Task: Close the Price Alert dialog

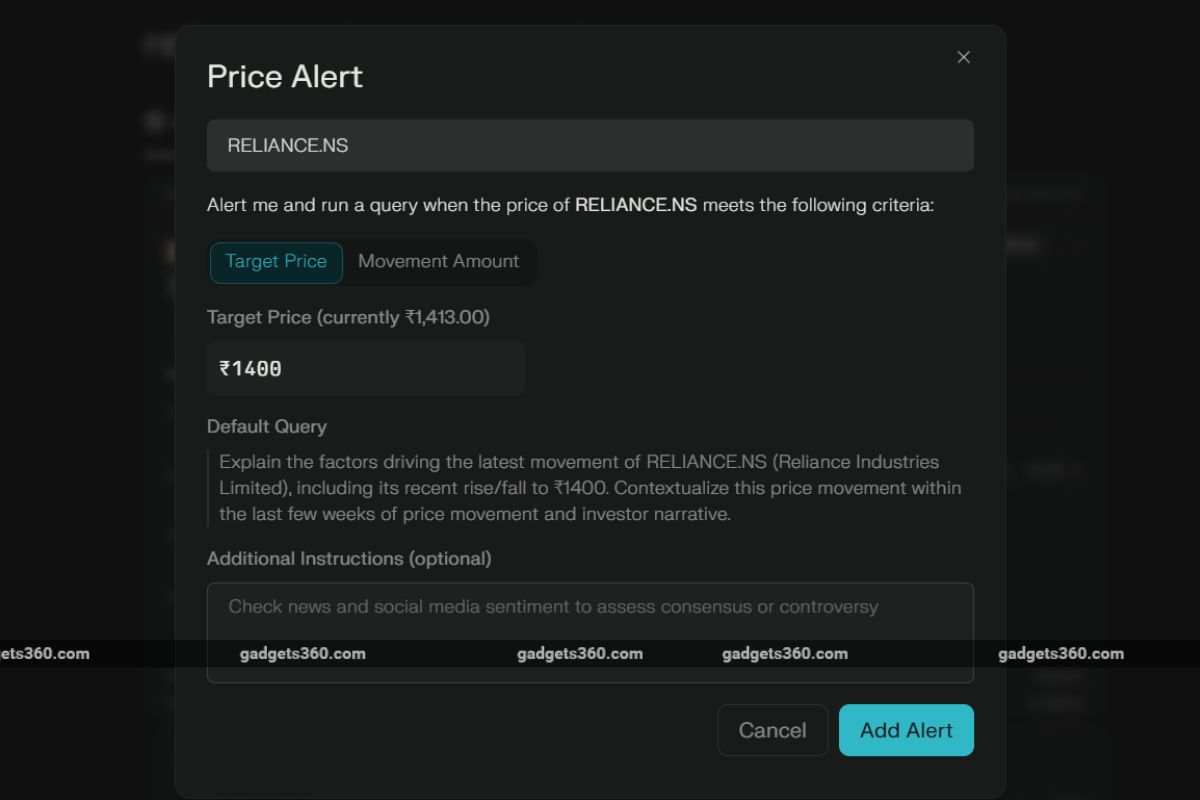Action: point(963,58)
